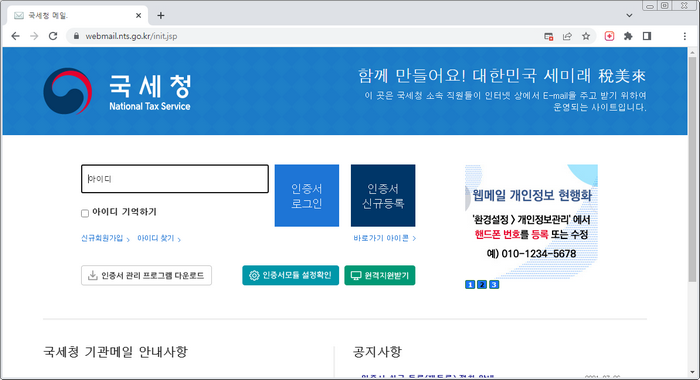
Task: Open a new tab with the plus icon
Action: pyautogui.click(x=161, y=16)
